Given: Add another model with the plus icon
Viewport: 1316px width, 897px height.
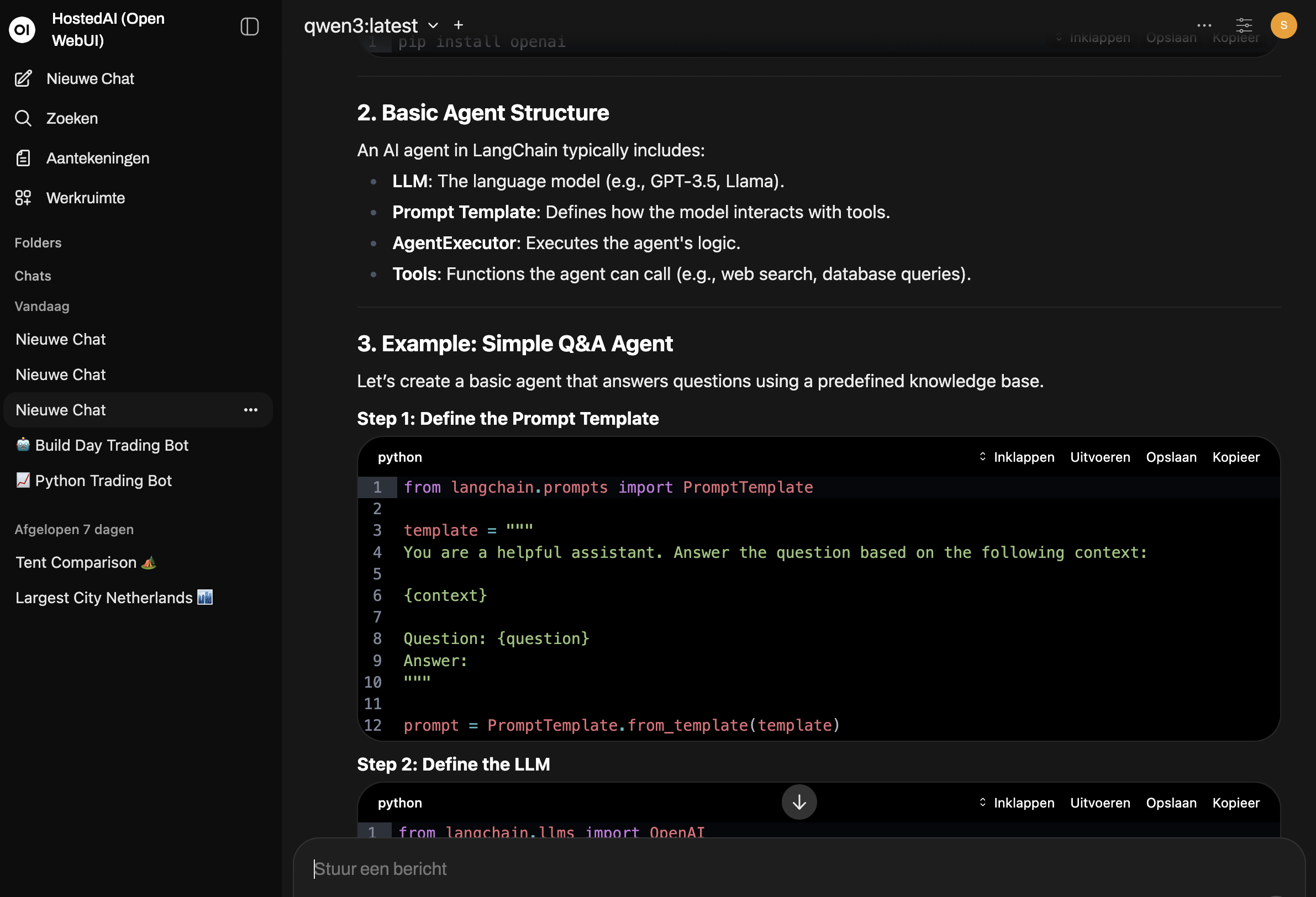Looking at the screenshot, I should click(x=458, y=25).
